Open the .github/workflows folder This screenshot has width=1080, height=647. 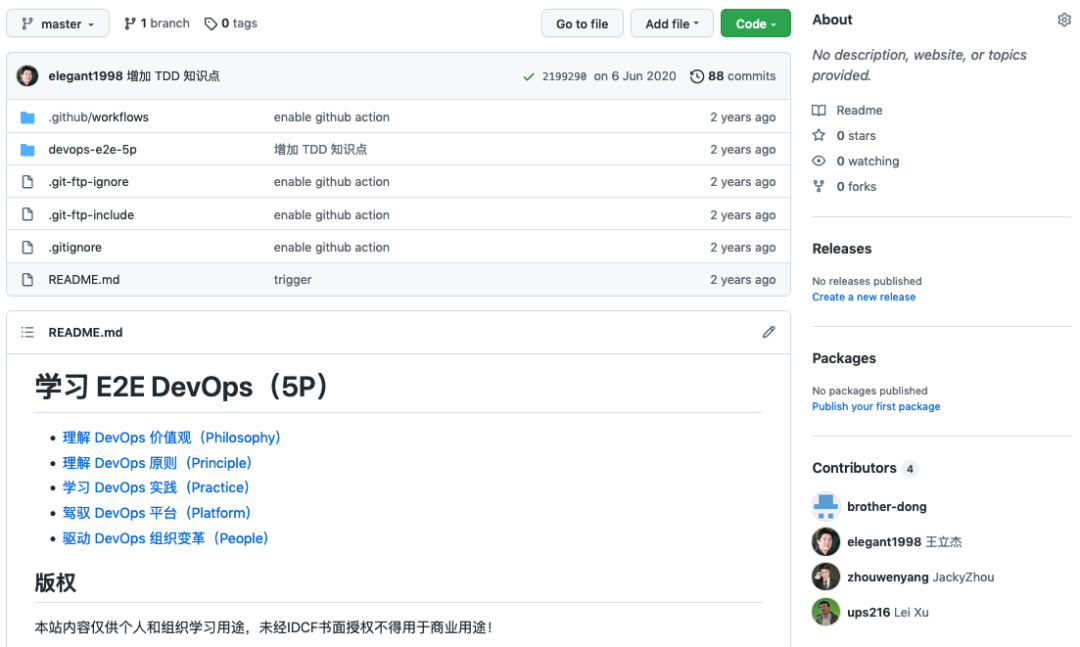[98, 117]
